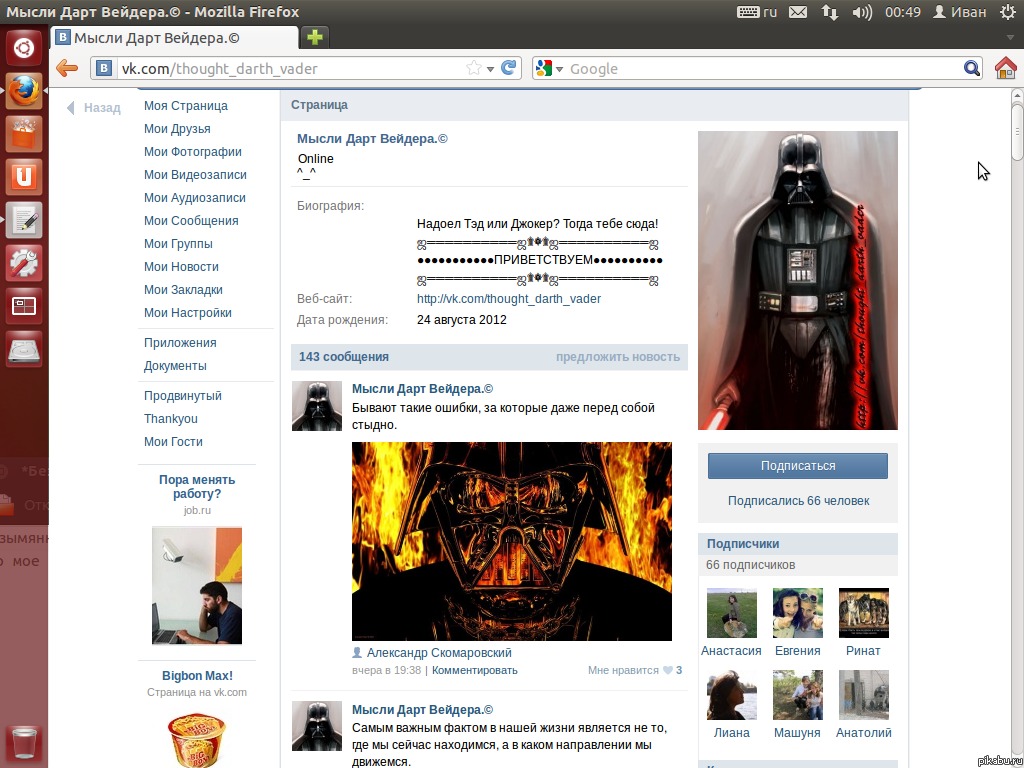Open the keyboard layout ru indicator
Screen dimensions: 1024x768
(757, 12)
